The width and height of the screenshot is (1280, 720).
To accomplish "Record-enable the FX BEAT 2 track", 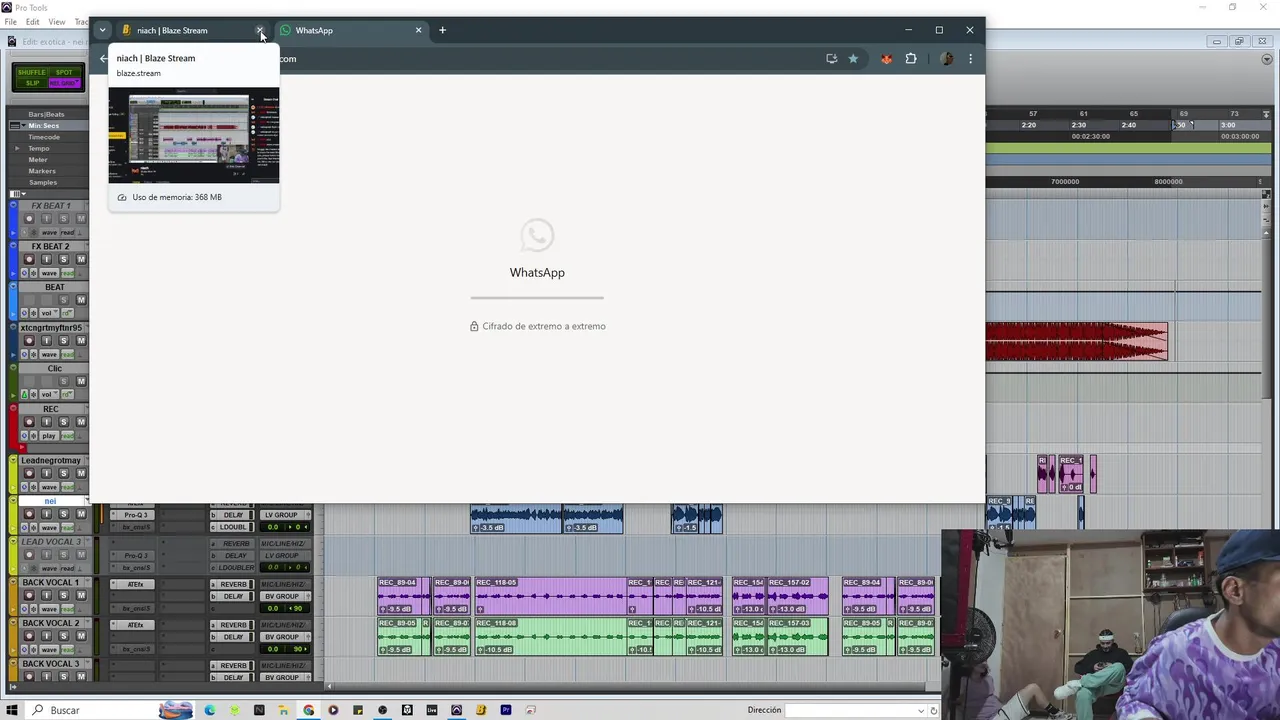I will click(29, 259).
